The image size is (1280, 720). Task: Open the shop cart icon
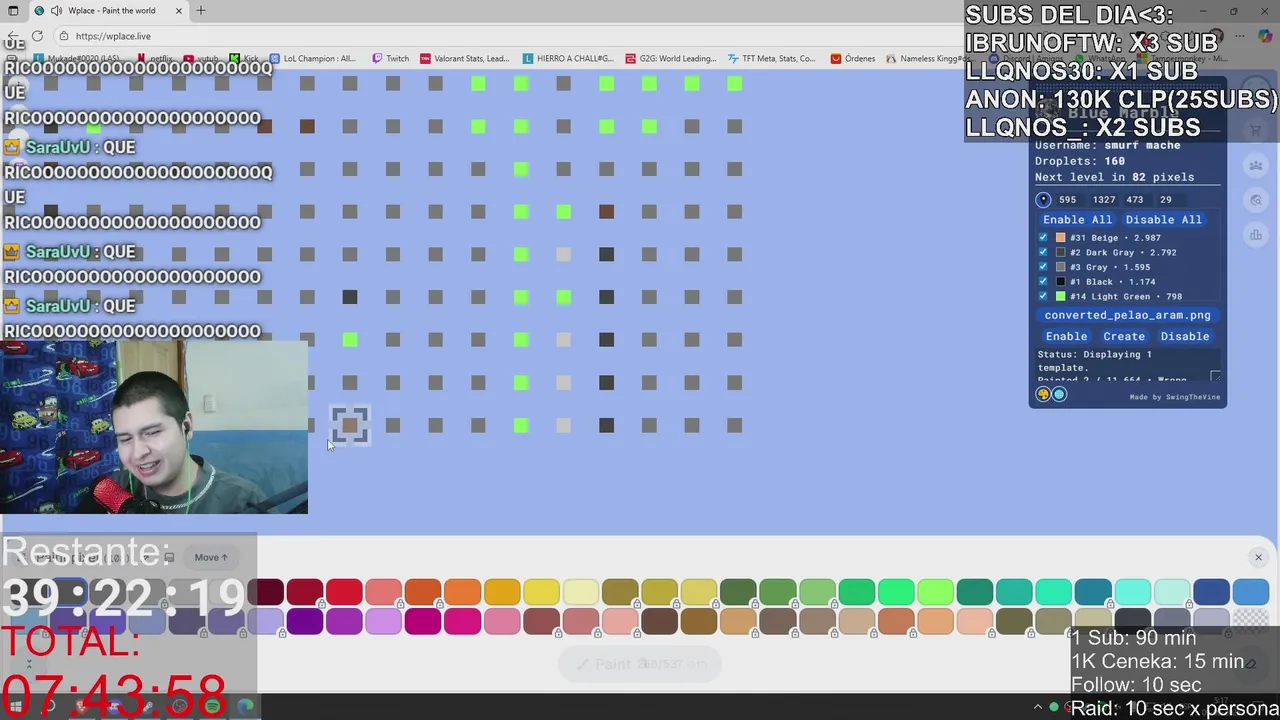1256,130
